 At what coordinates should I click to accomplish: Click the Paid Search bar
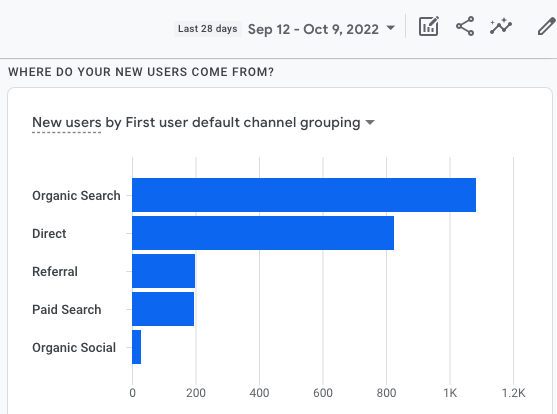tap(163, 309)
